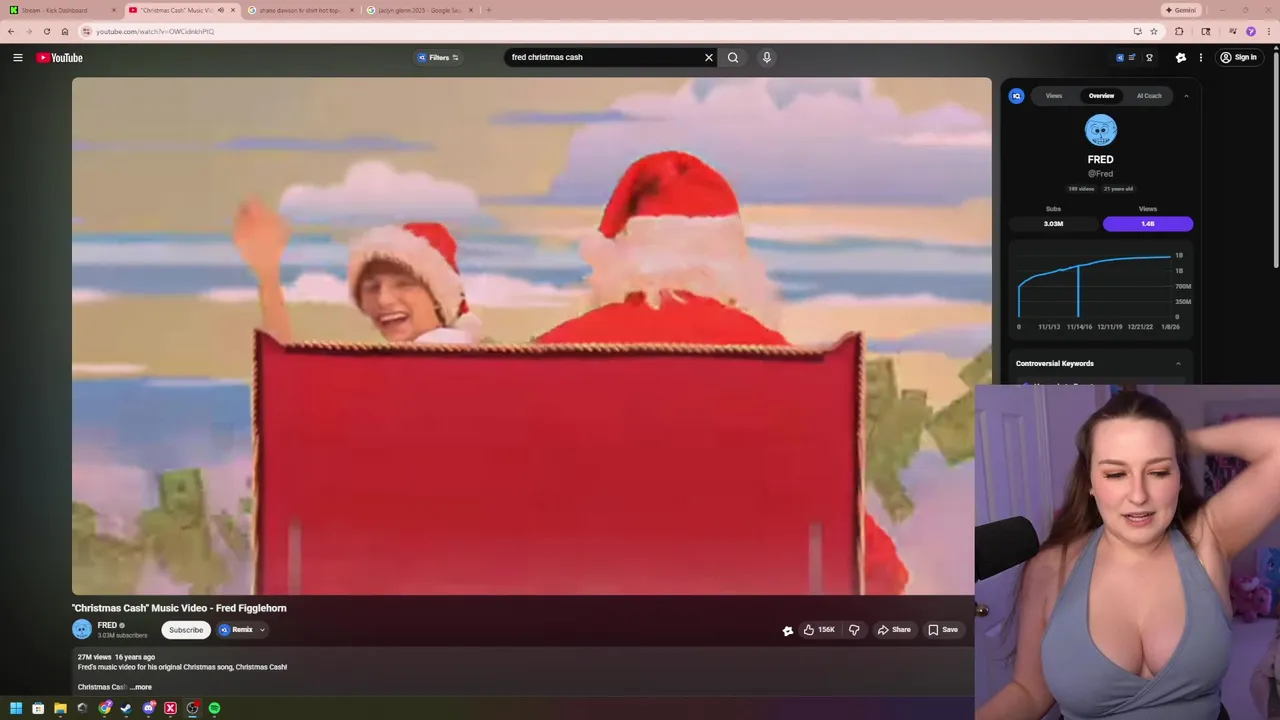Switch to jaclyn glenn Google search tab

(420, 10)
